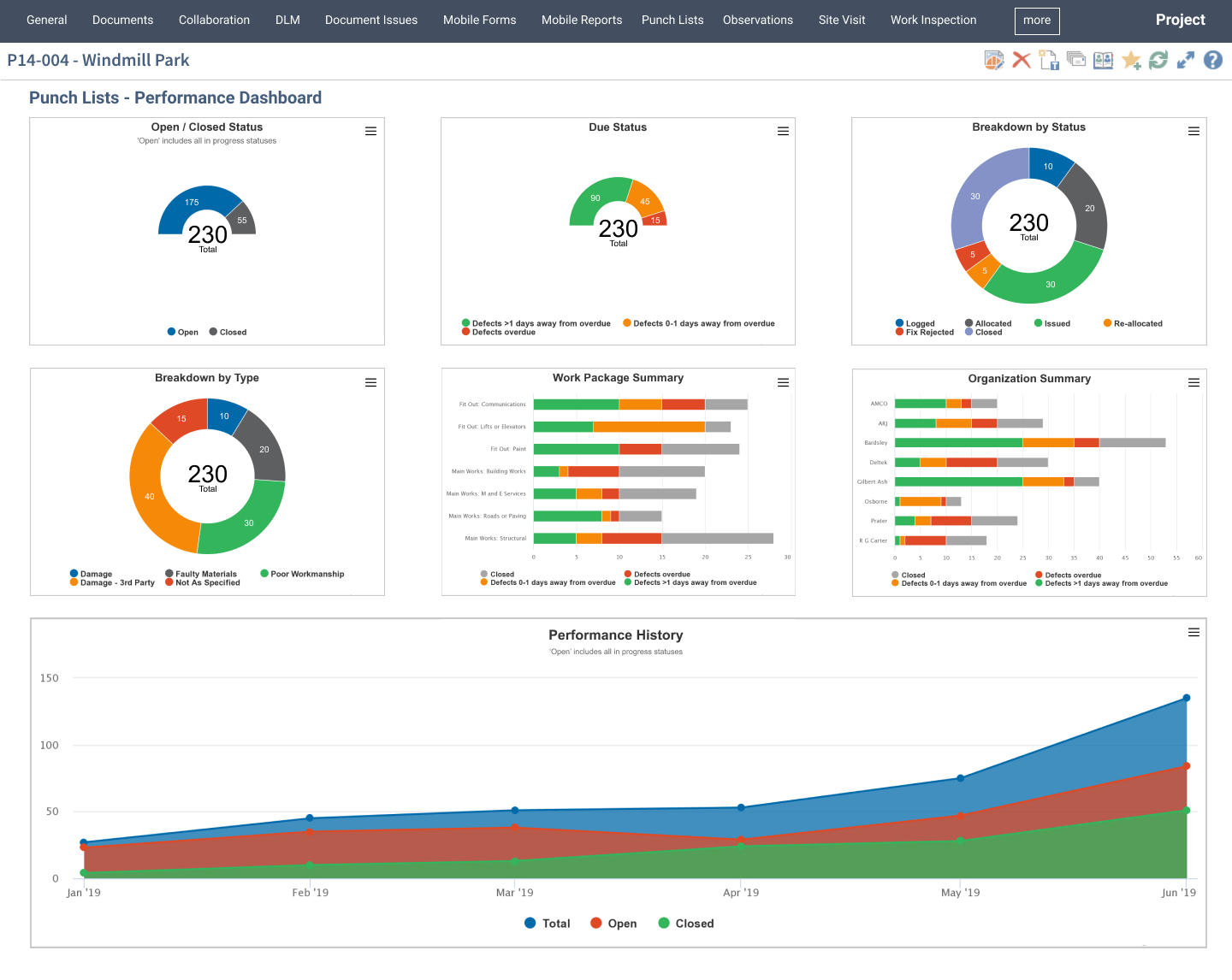Click the green refresh icon
The height and width of the screenshot is (980, 1232).
1158,60
